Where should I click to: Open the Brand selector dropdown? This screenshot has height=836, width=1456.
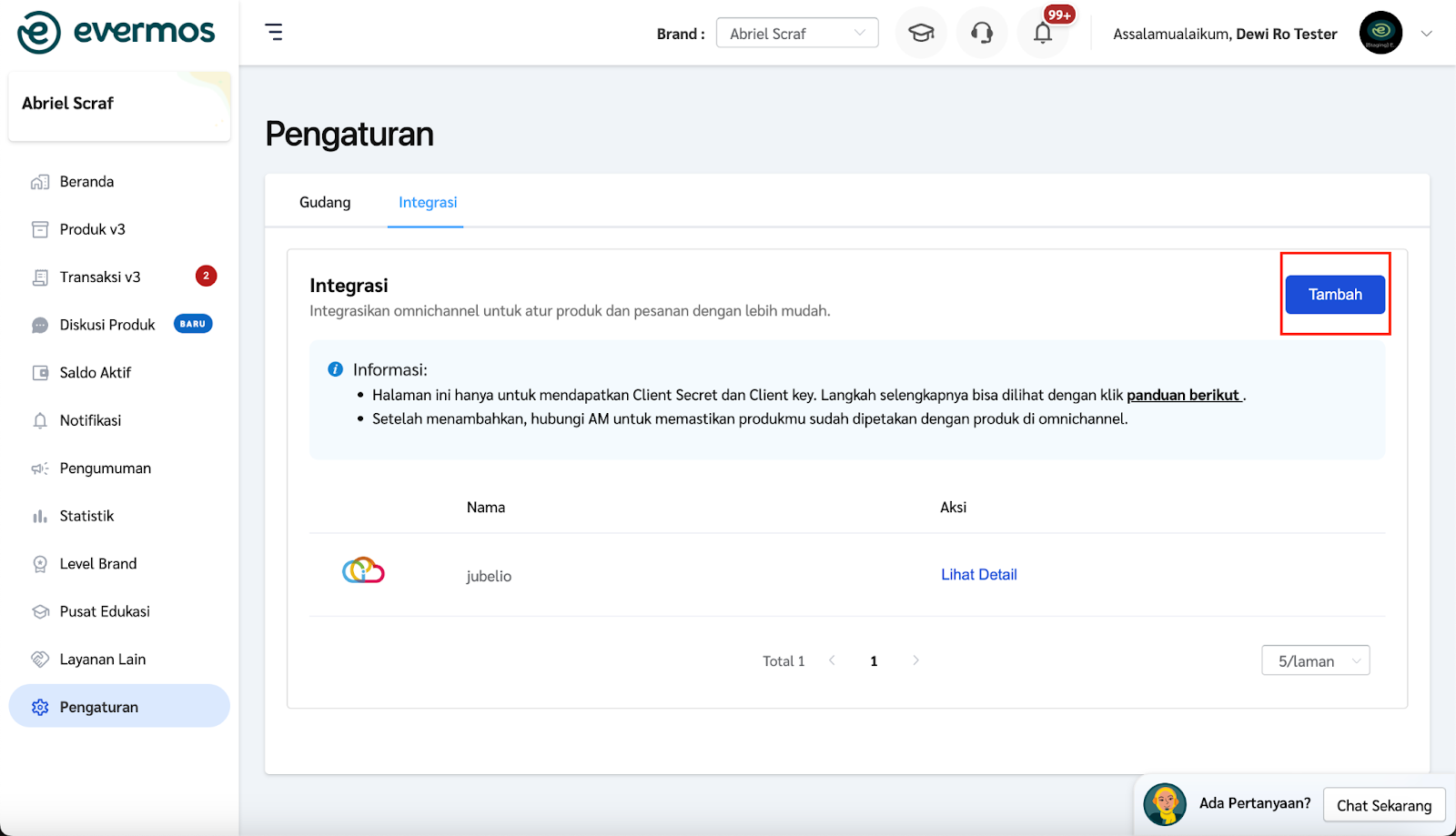click(796, 32)
